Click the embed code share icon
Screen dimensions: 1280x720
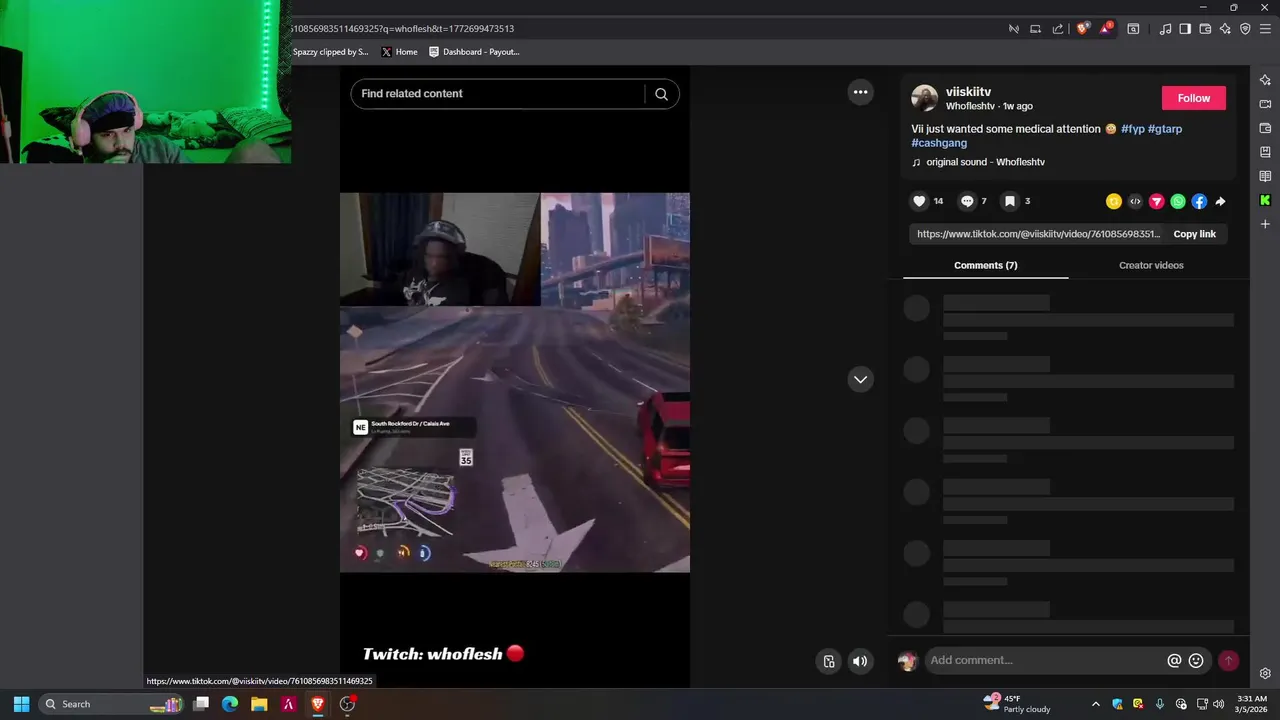[1135, 201]
